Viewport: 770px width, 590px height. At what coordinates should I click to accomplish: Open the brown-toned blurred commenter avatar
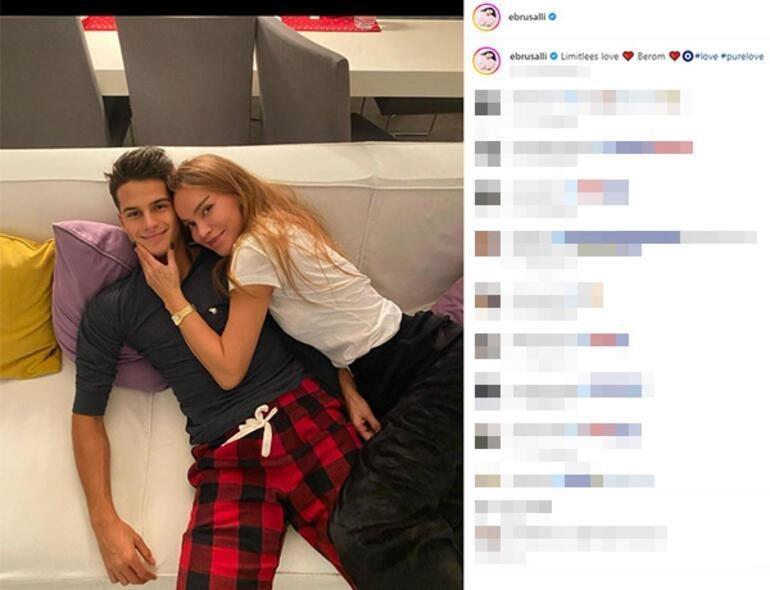point(488,244)
